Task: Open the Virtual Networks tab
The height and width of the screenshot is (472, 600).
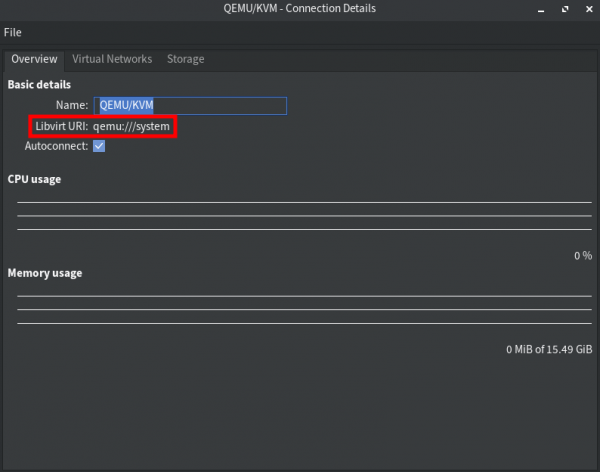Action: click(112, 59)
